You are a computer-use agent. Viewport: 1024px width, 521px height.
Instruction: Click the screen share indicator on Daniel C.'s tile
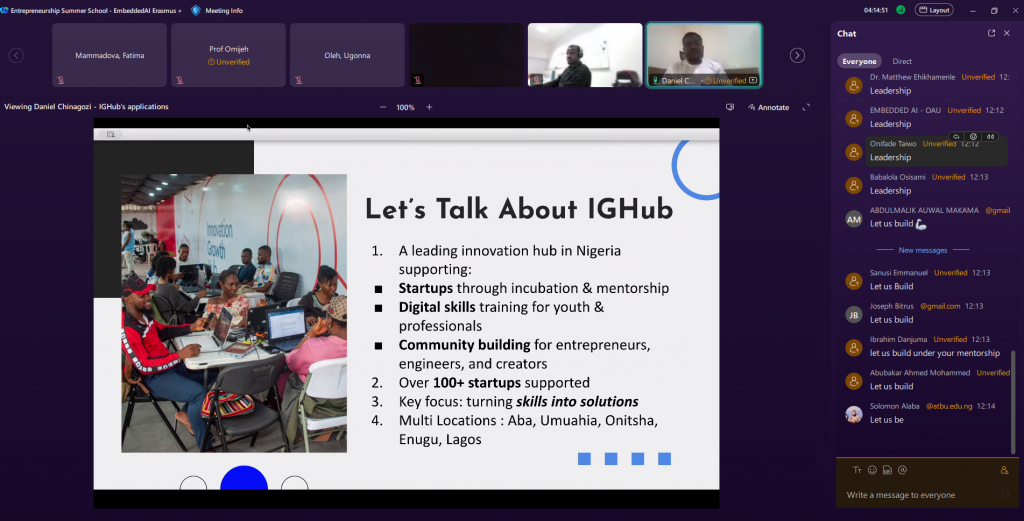coord(753,80)
